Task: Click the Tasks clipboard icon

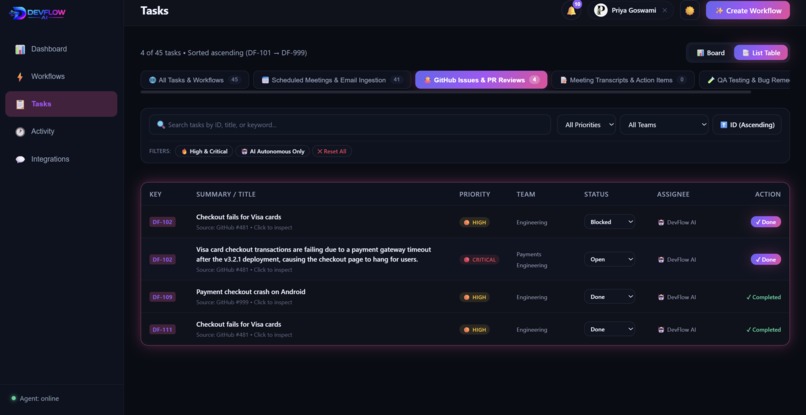Action: tap(20, 104)
